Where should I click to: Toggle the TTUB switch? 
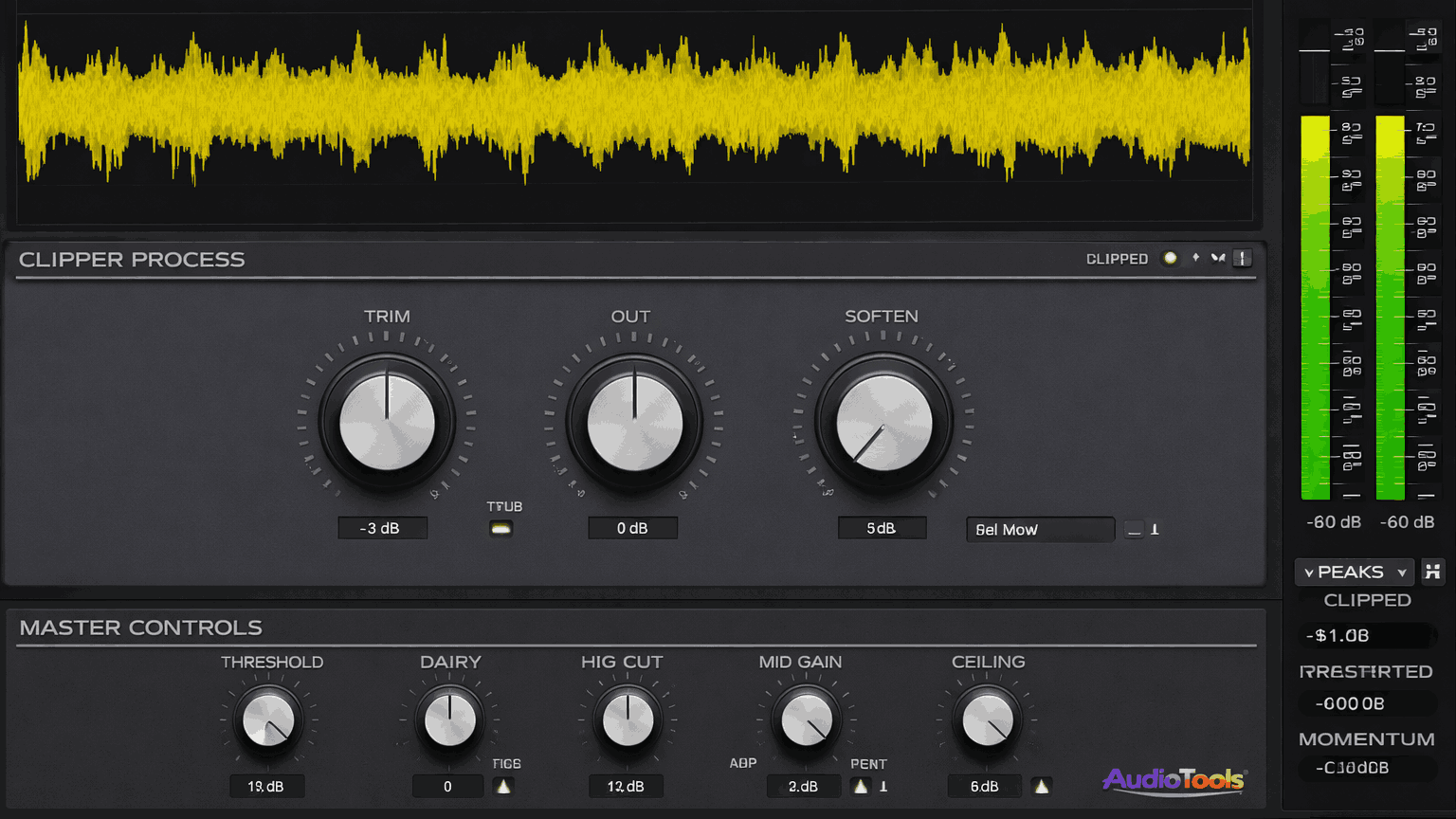(500, 529)
